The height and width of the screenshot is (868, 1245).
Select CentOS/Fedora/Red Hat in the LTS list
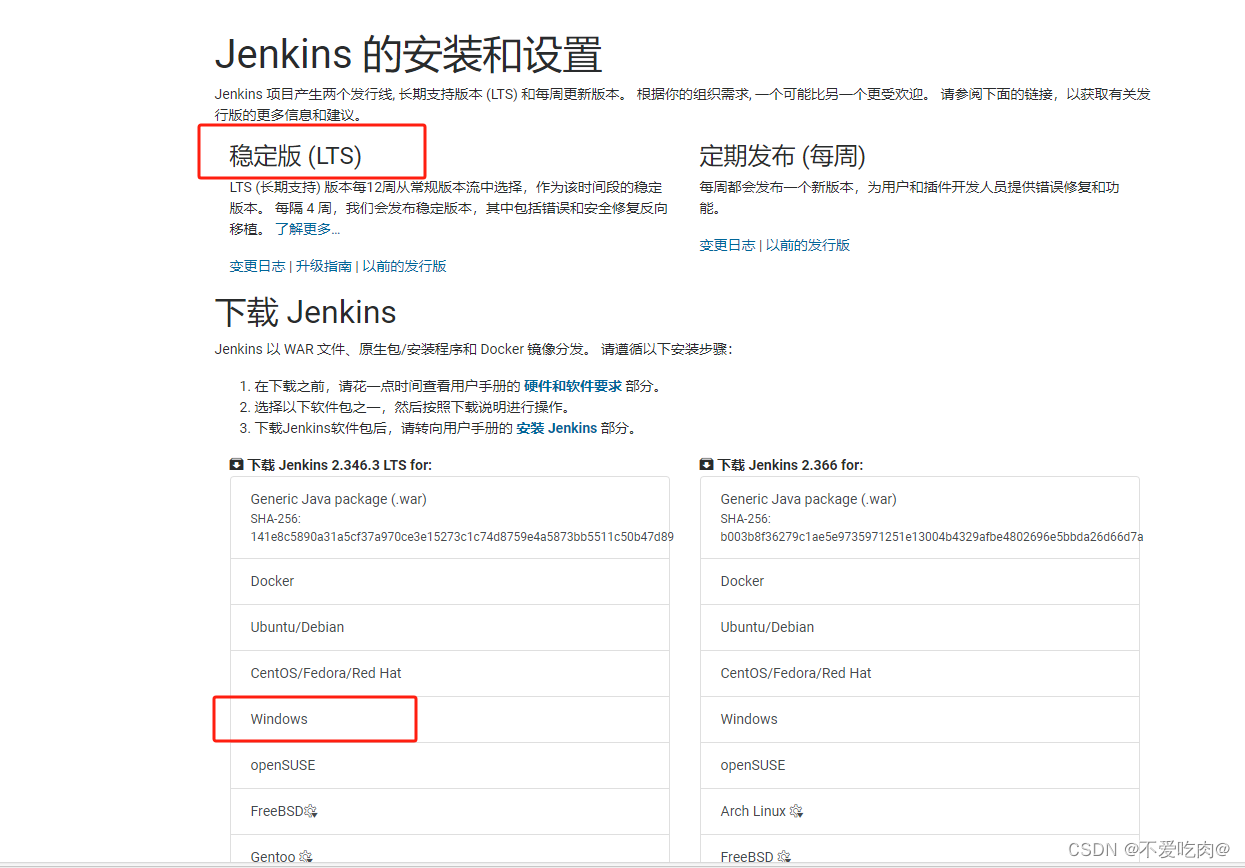click(450, 673)
